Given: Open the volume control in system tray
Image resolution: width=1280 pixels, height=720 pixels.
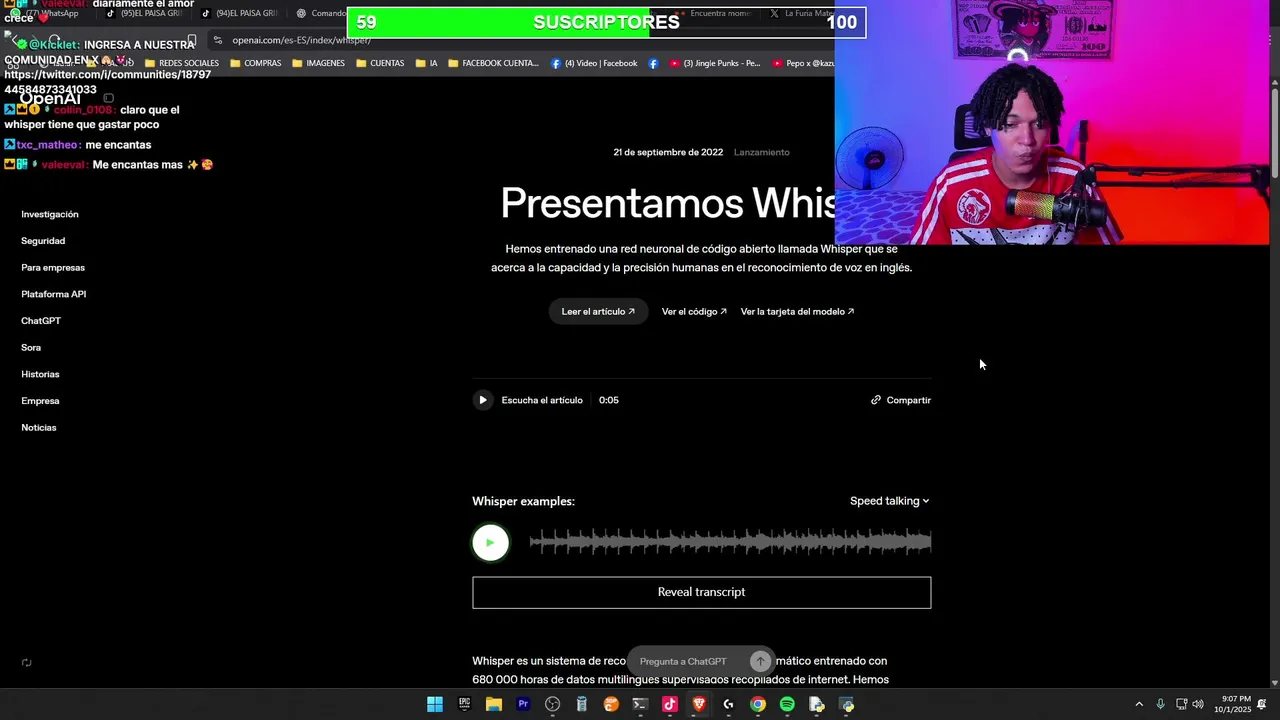Looking at the screenshot, I should click(x=1198, y=705).
